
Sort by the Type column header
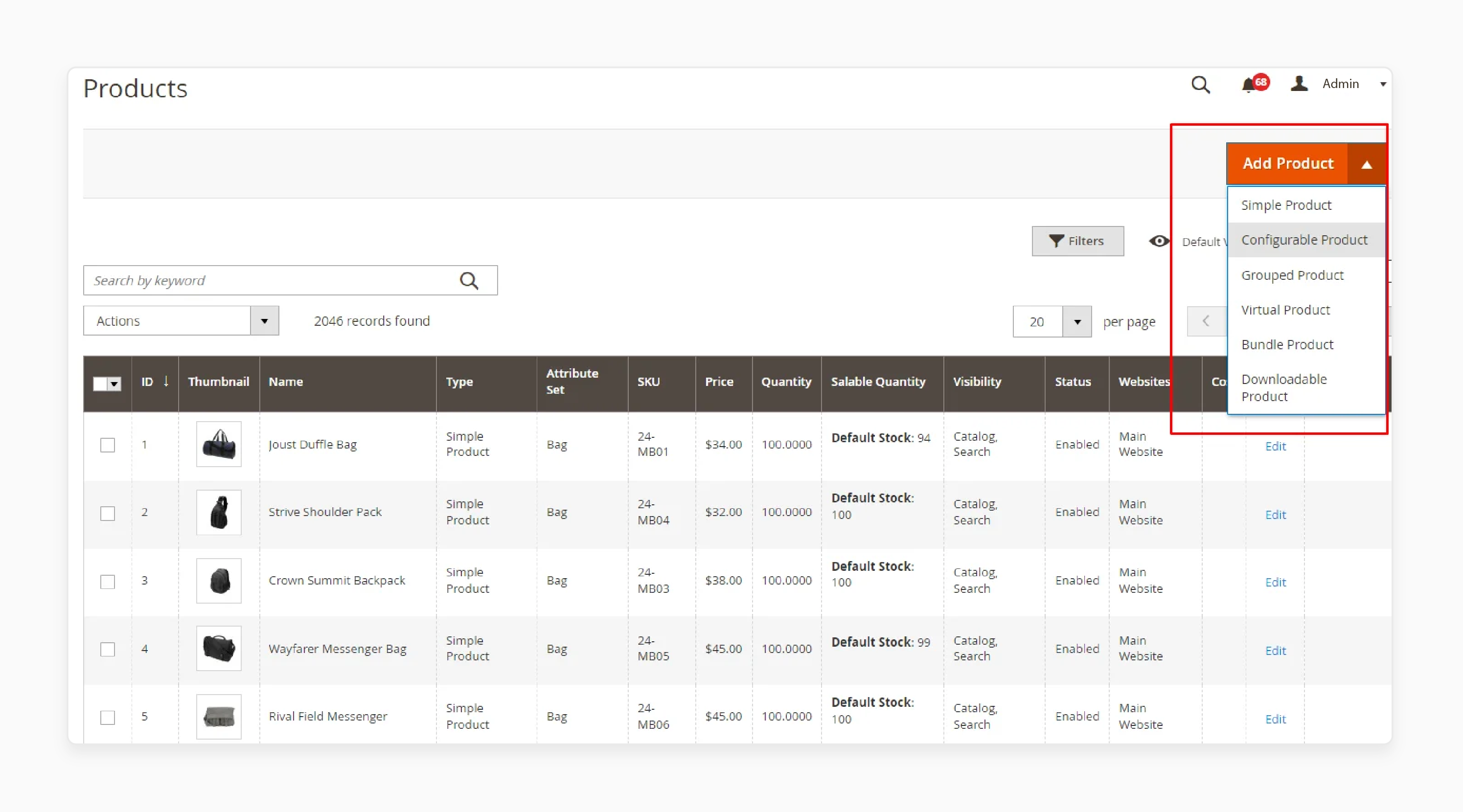point(486,382)
